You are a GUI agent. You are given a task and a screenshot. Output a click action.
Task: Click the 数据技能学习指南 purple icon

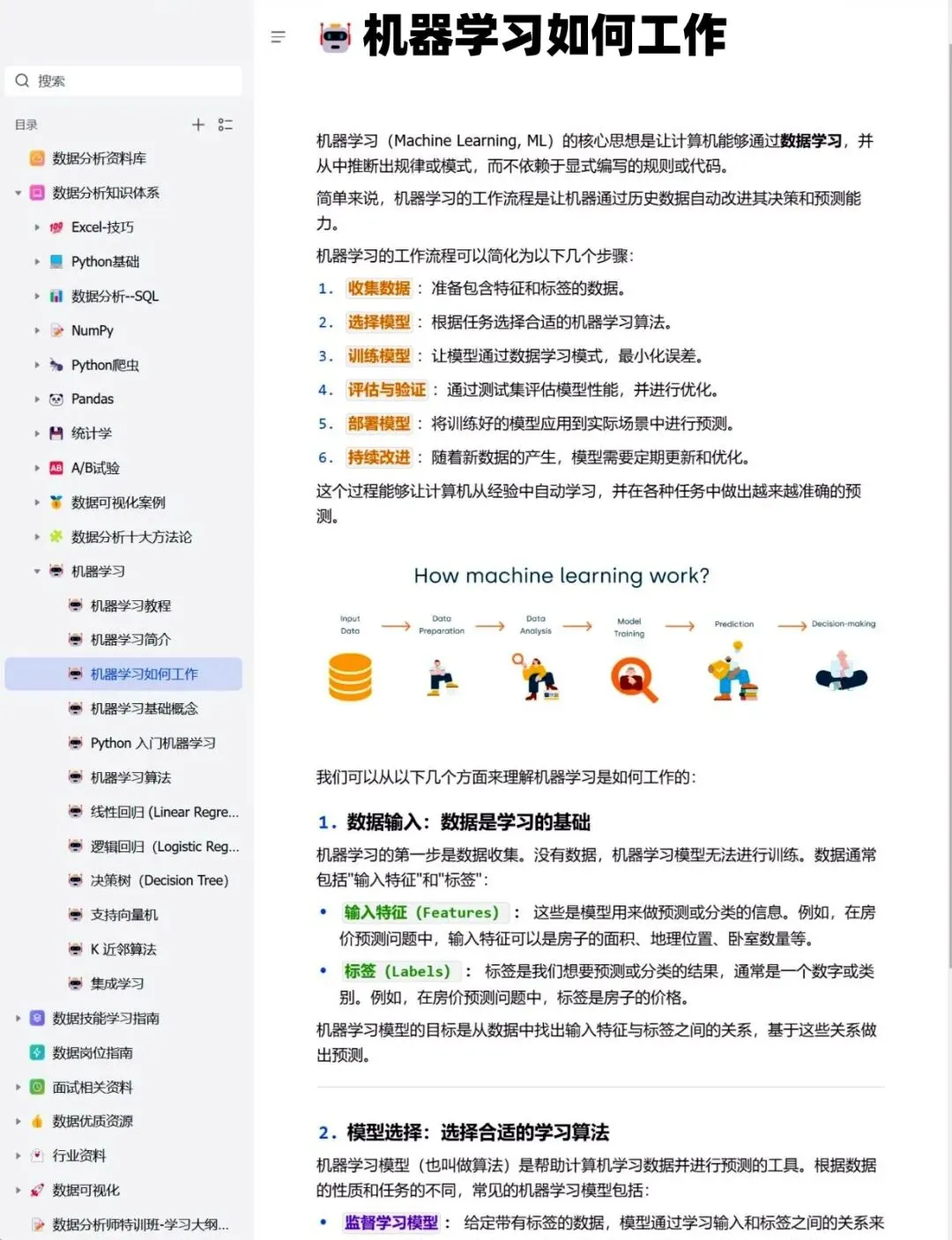click(x=37, y=1018)
